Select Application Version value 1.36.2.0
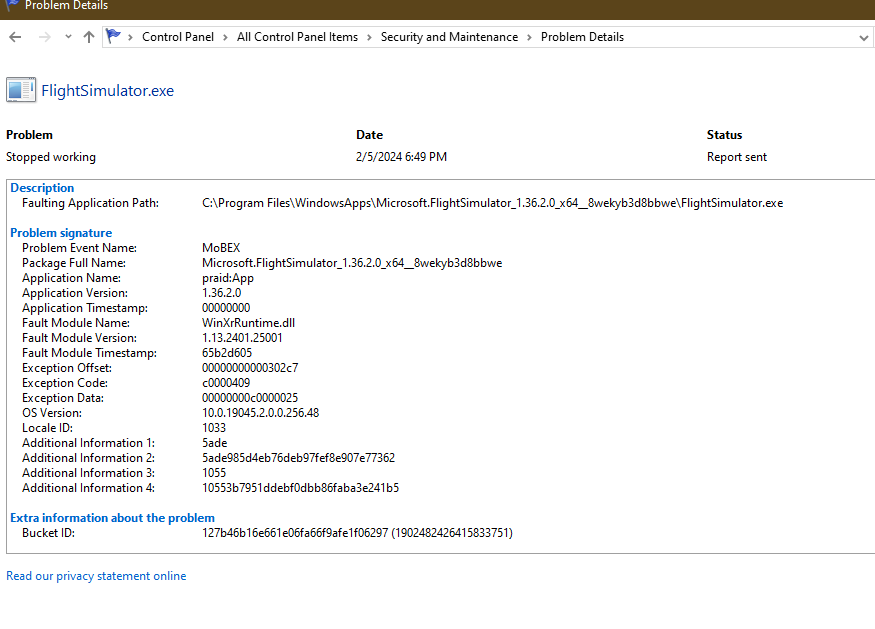This screenshot has width=875, height=629. pos(222,293)
